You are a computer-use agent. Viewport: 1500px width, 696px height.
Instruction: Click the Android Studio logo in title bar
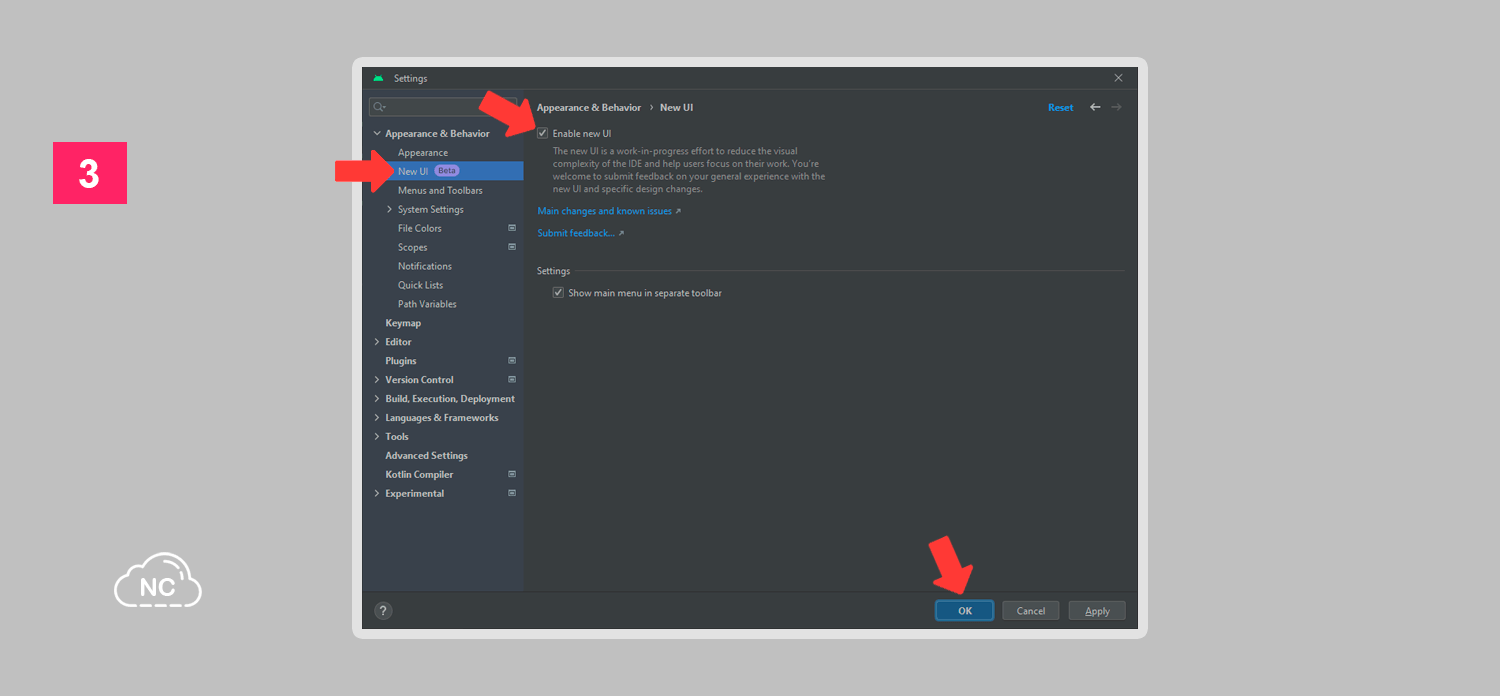pyautogui.click(x=378, y=78)
